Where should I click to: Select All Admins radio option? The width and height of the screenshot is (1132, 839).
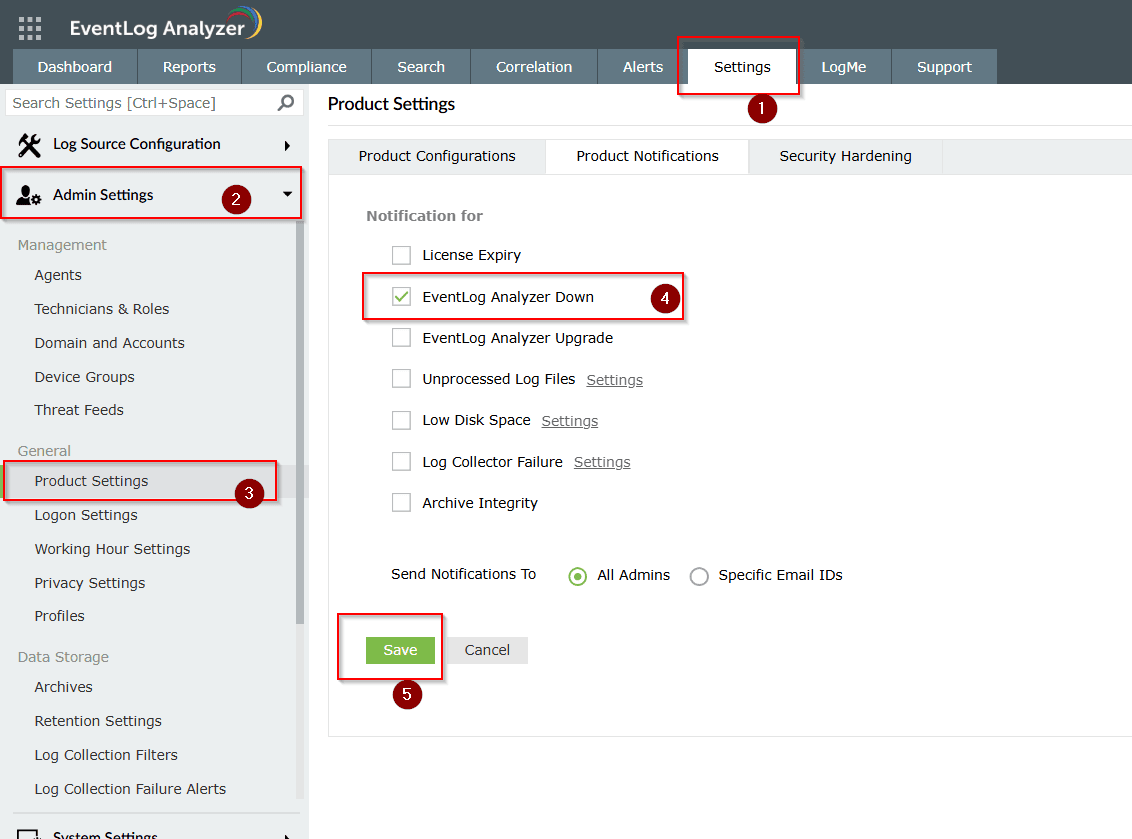578,576
